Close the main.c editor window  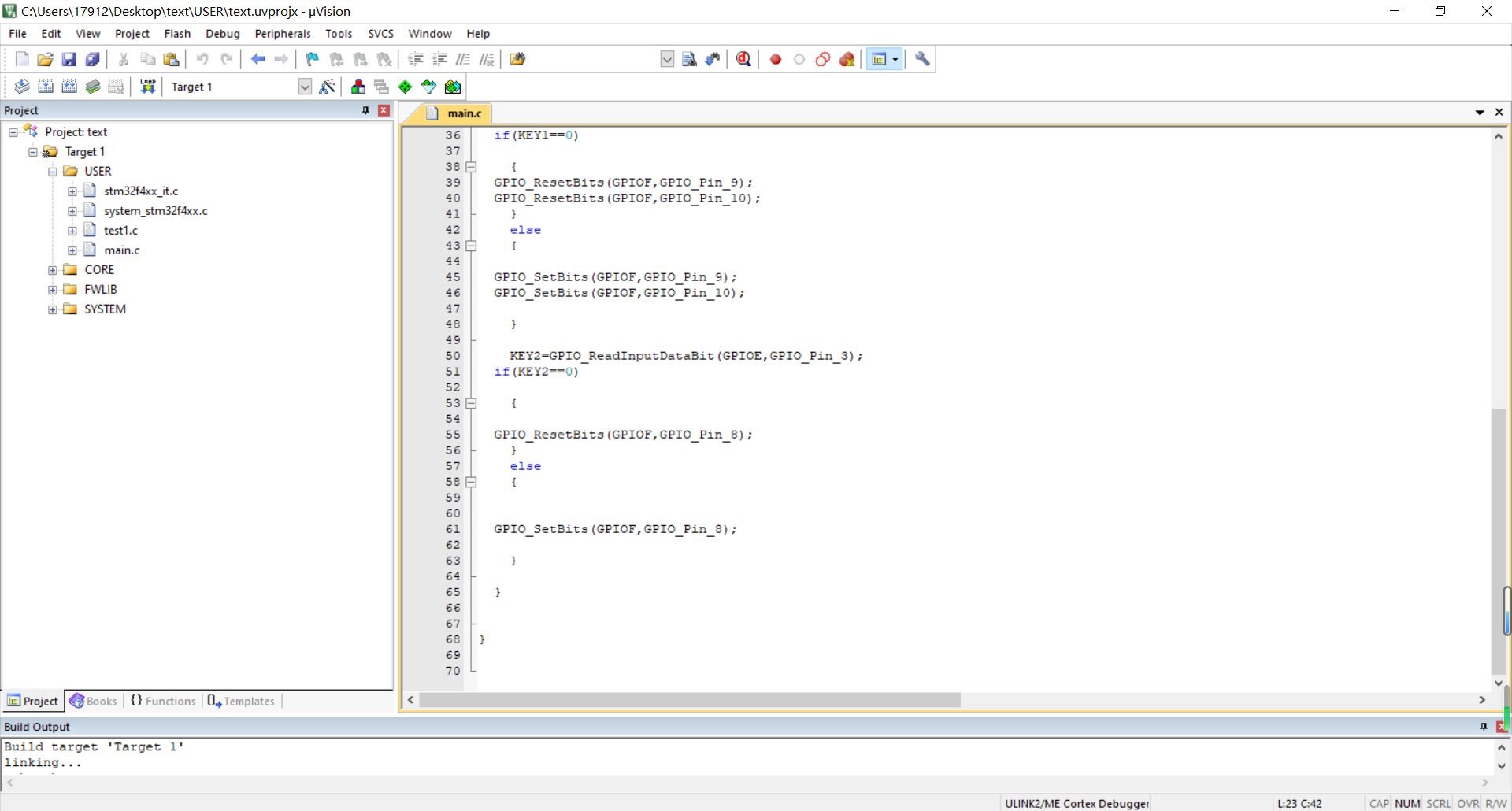[x=1499, y=113]
